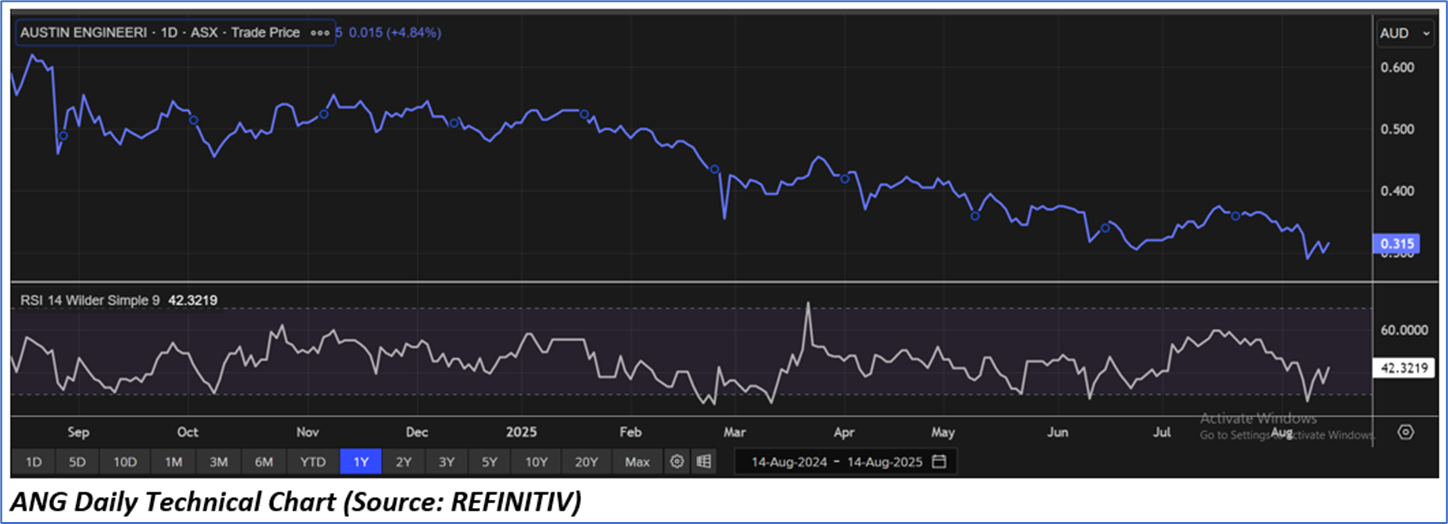Screen dimensions: 1448x524
Task: Click the axis settings icon at bottom-right
Action: 1405,432
